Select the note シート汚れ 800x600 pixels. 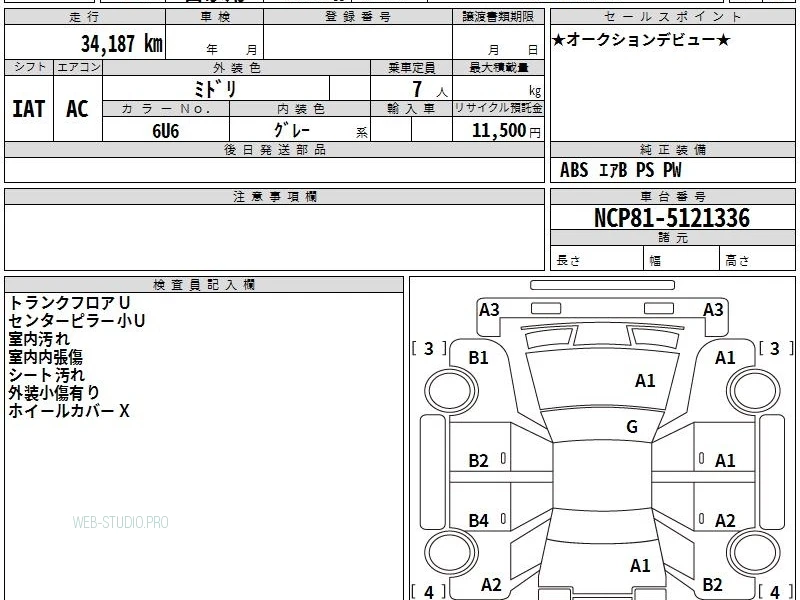[46, 375]
